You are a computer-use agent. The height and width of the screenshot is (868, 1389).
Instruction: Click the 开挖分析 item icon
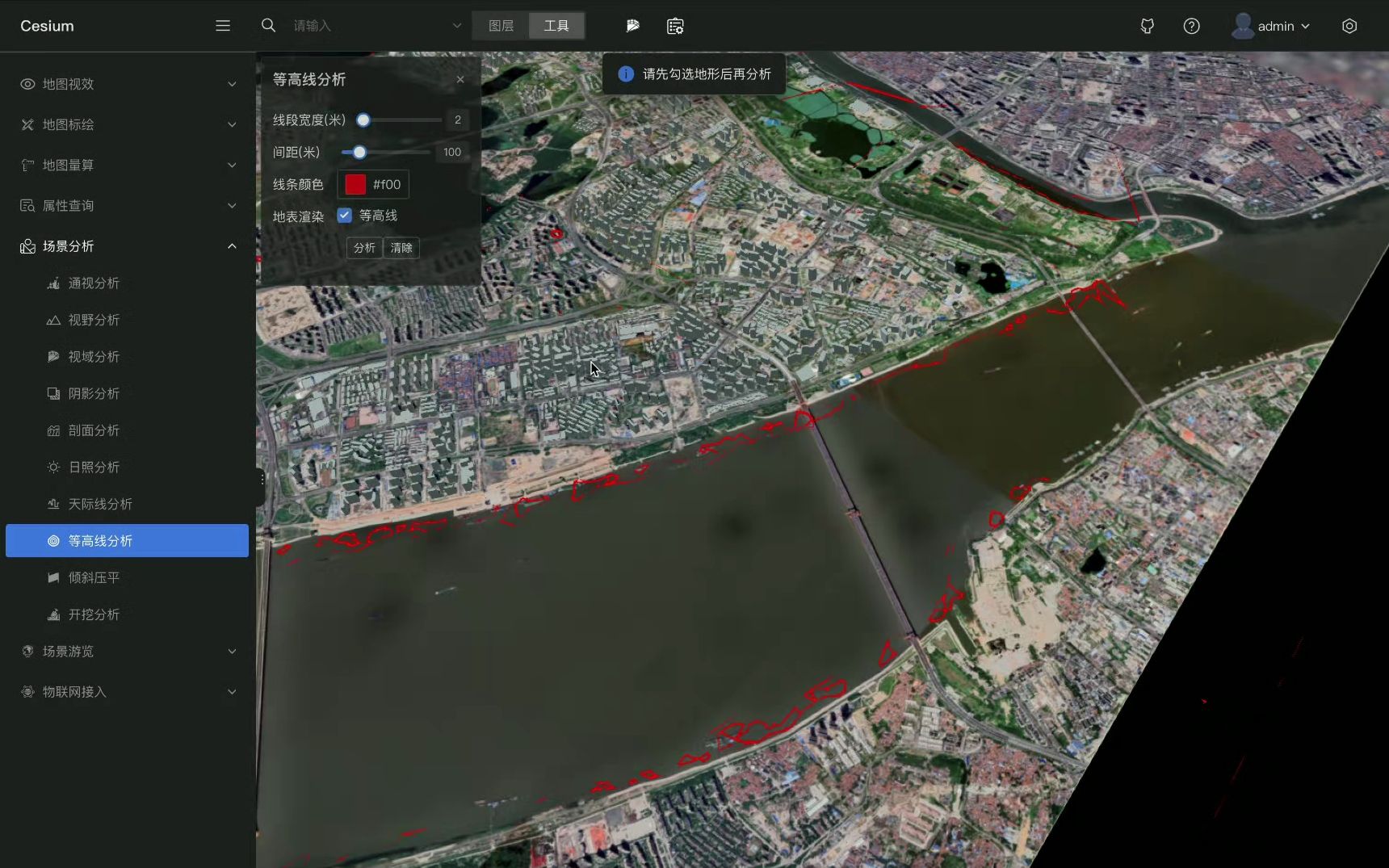53,614
